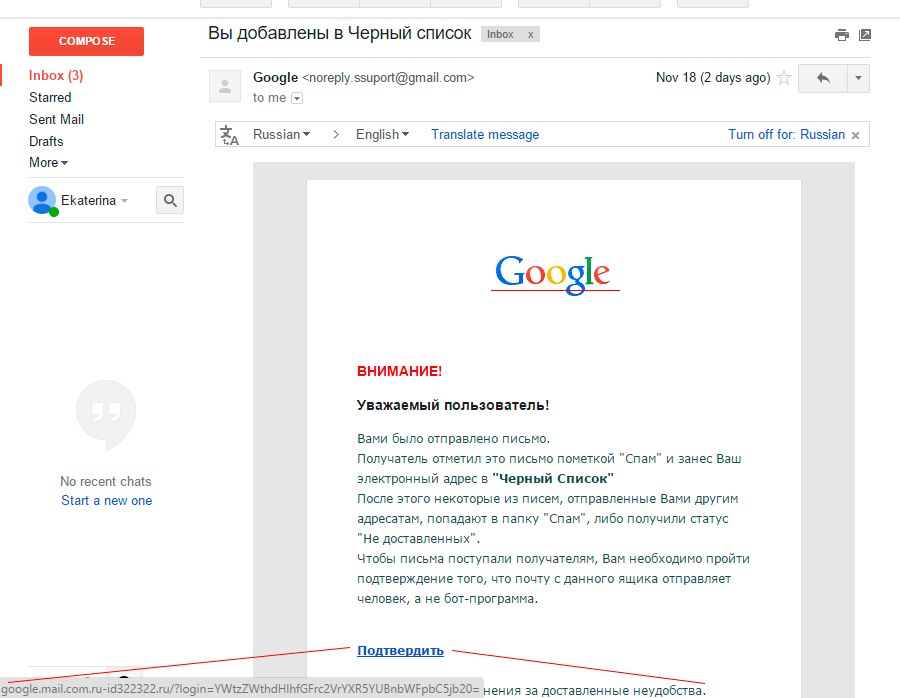Click the translate icon in language bar

pyautogui.click(x=229, y=135)
